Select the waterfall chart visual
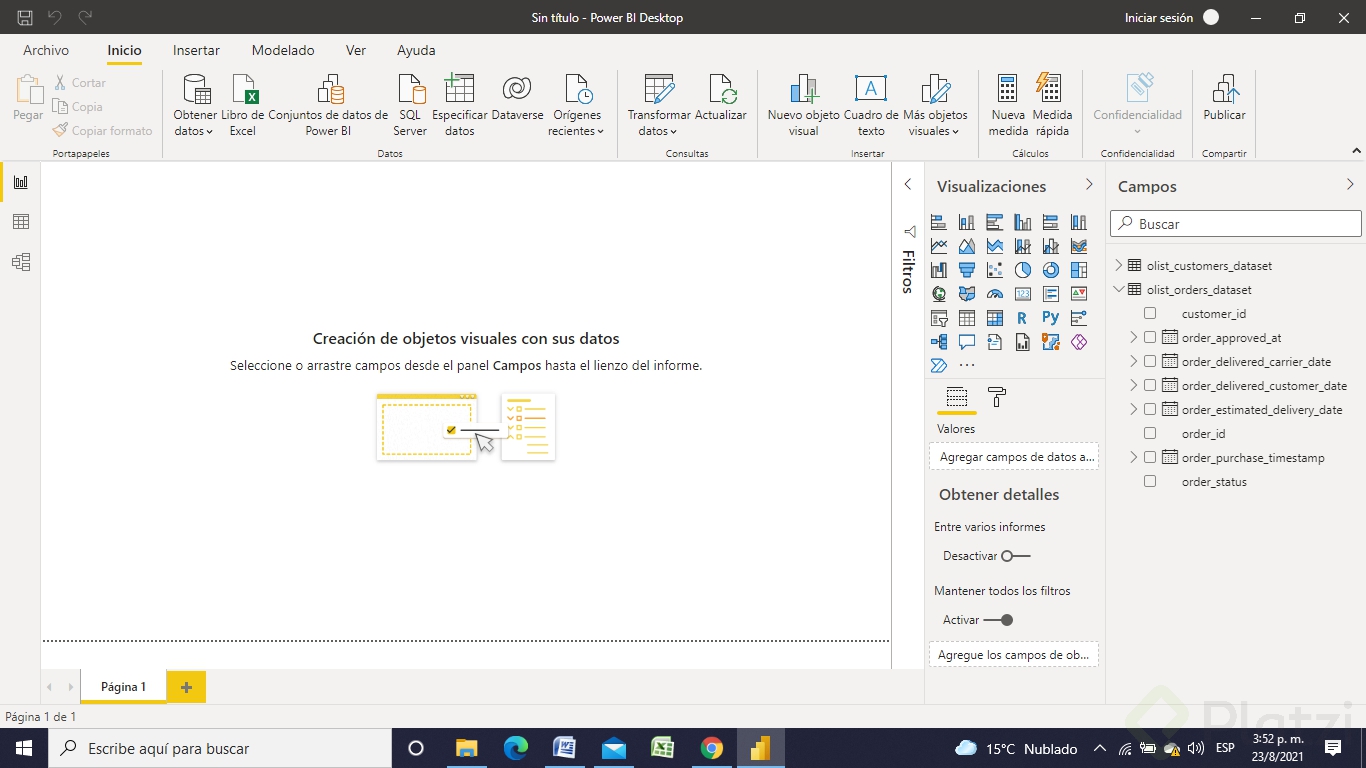Image resolution: width=1366 pixels, height=768 pixels. pos(938,270)
